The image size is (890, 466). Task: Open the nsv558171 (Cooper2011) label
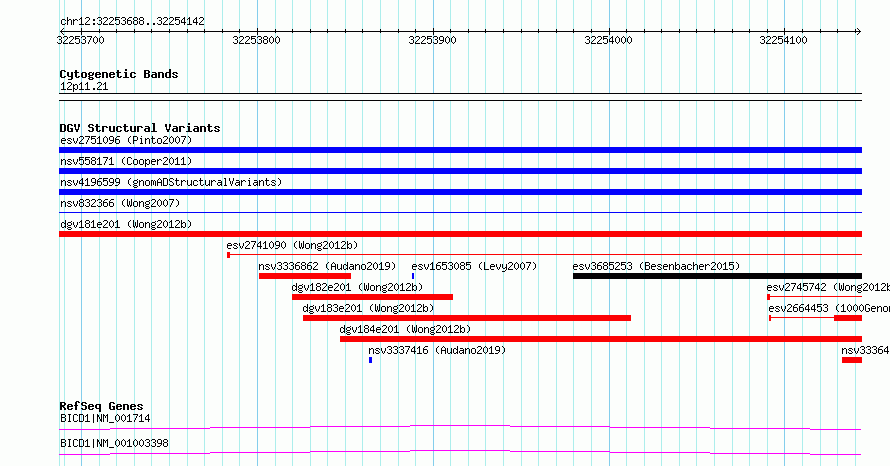point(126,161)
